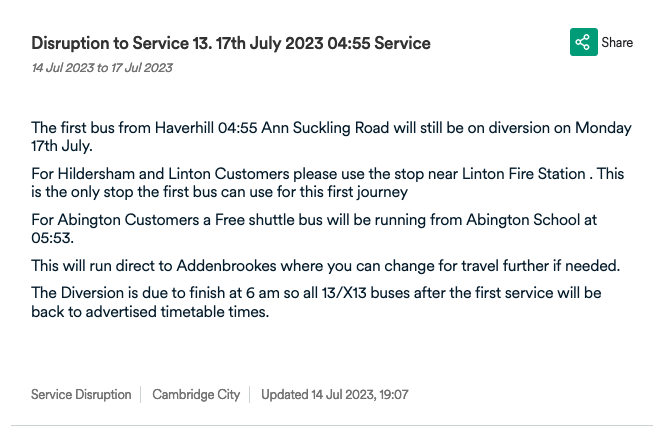The image size is (668, 436).
Task: Click the 05:53 shuttle departure time
Action: click(52, 238)
